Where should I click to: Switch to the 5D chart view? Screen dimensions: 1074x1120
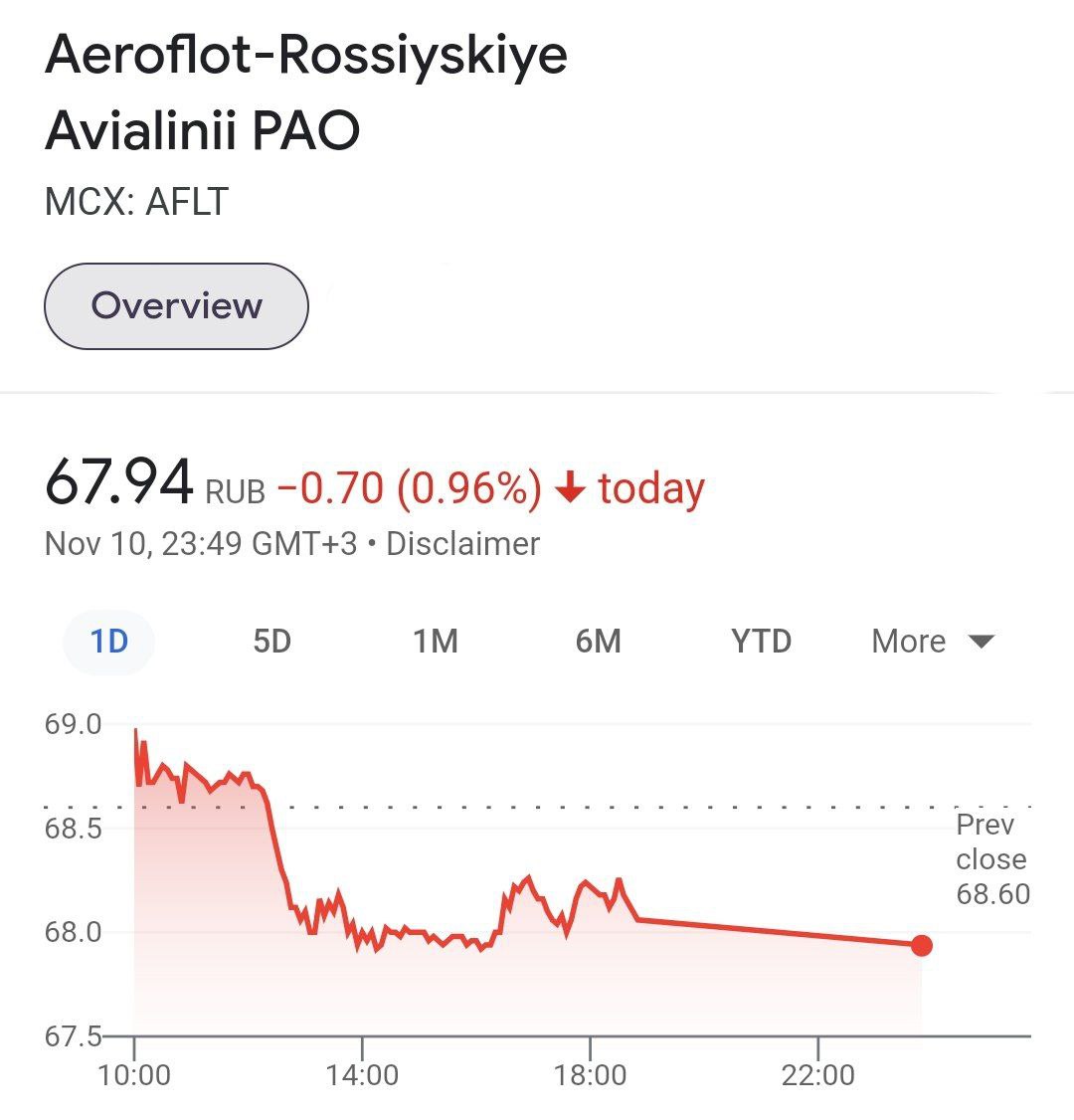271,642
